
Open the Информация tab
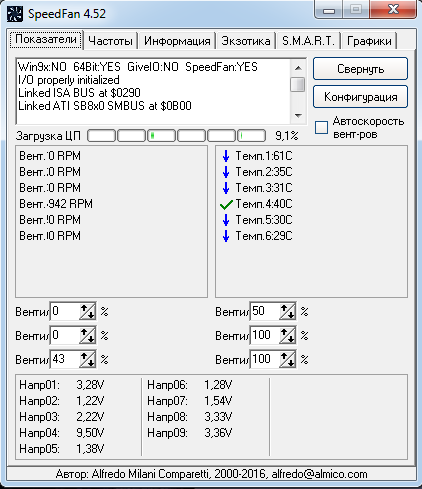click(x=177, y=41)
